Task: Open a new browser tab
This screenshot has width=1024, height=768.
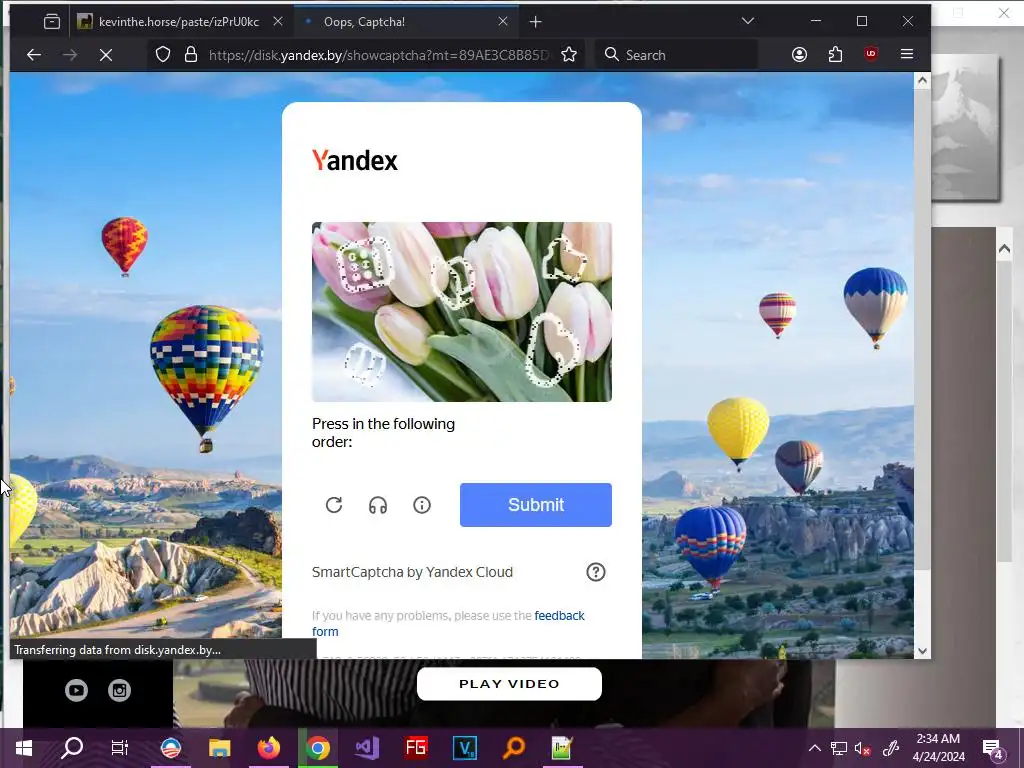Action: click(536, 22)
